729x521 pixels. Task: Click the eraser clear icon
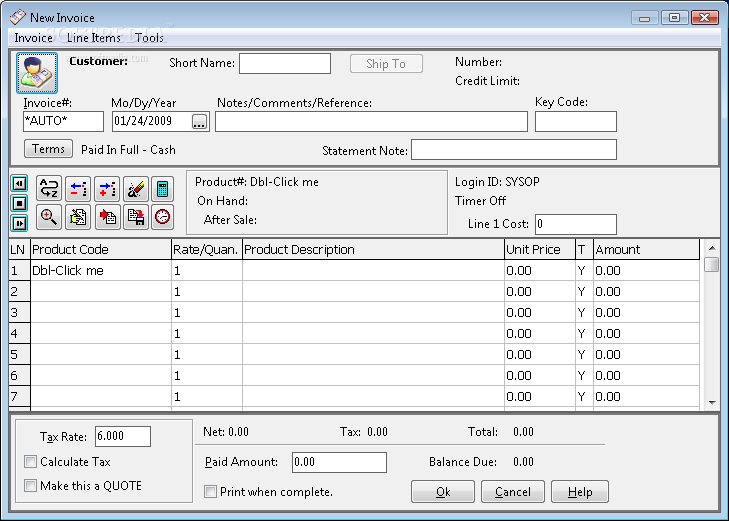[x=136, y=189]
